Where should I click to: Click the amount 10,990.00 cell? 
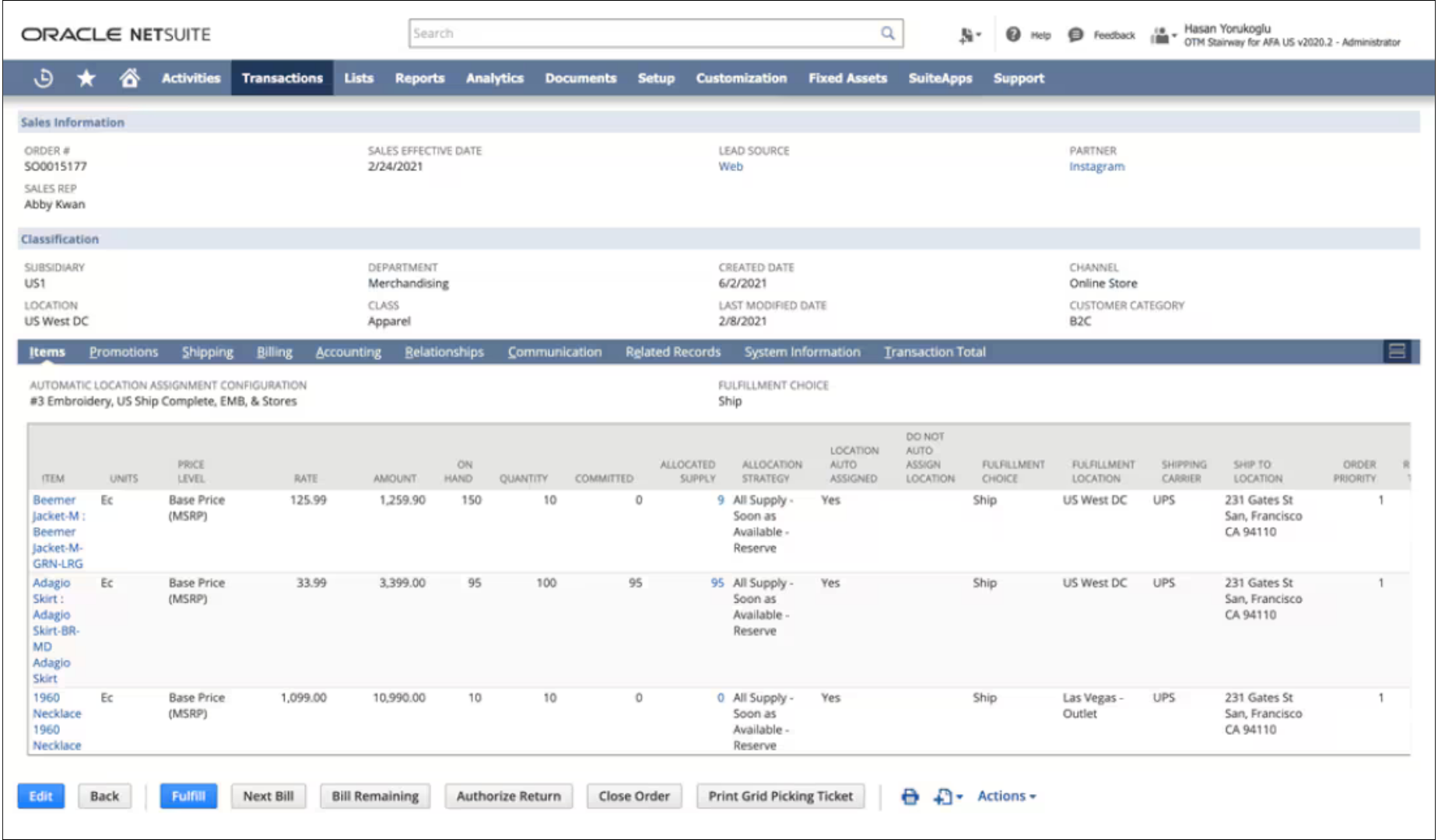click(x=398, y=698)
